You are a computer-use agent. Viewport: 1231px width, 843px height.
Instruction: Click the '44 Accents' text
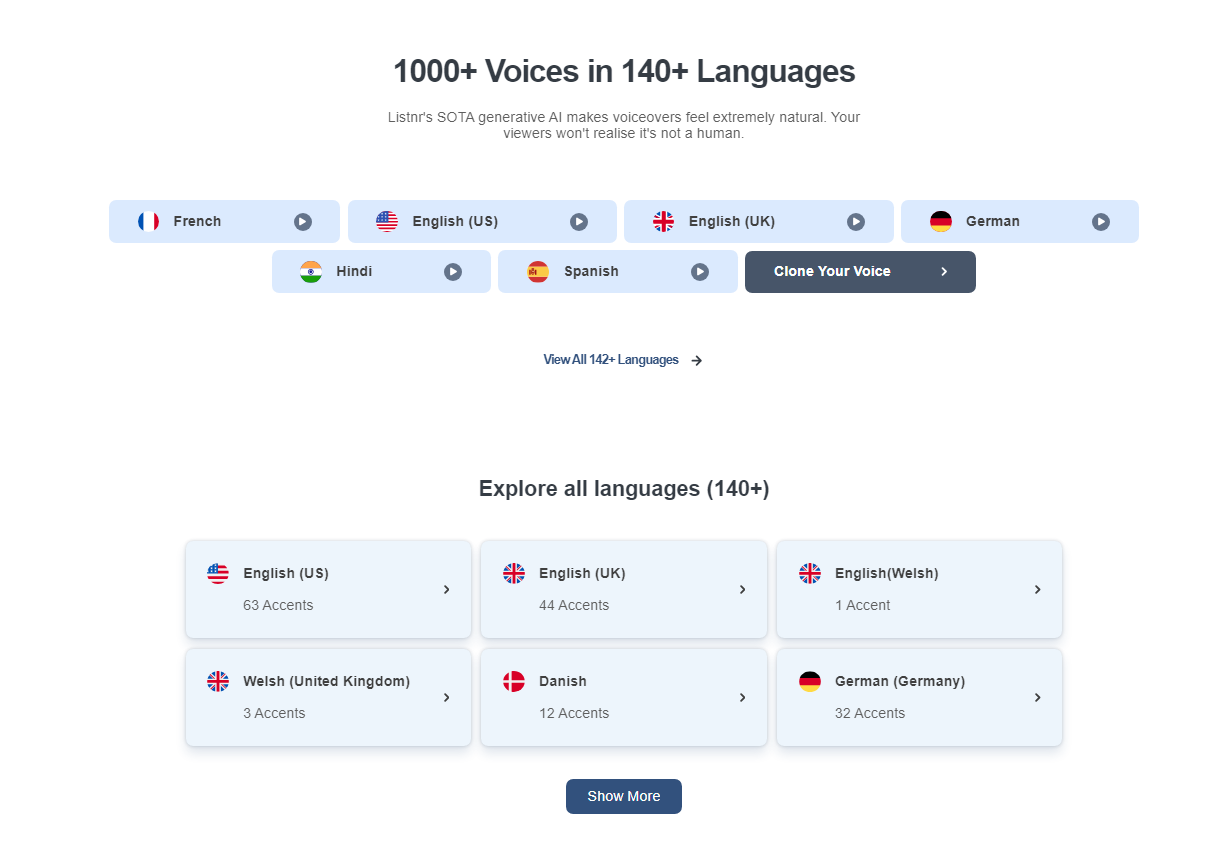(x=574, y=605)
